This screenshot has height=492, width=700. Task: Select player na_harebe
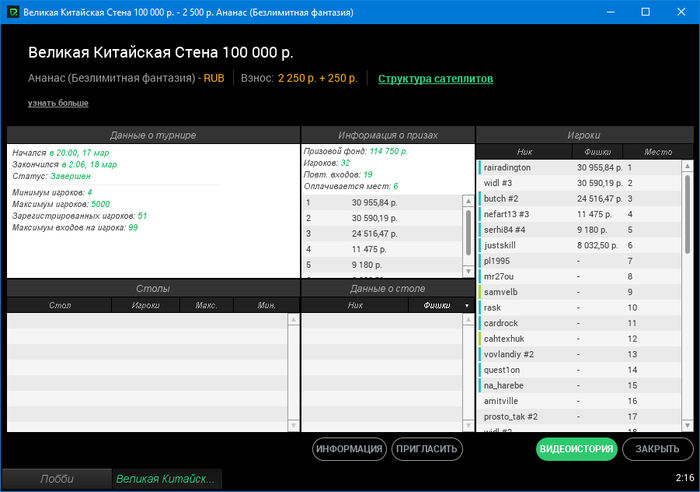tap(579, 385)
